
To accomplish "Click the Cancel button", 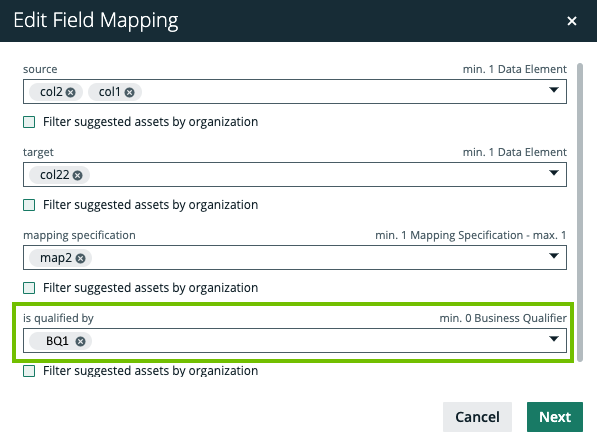I will (x=477, y=417).
